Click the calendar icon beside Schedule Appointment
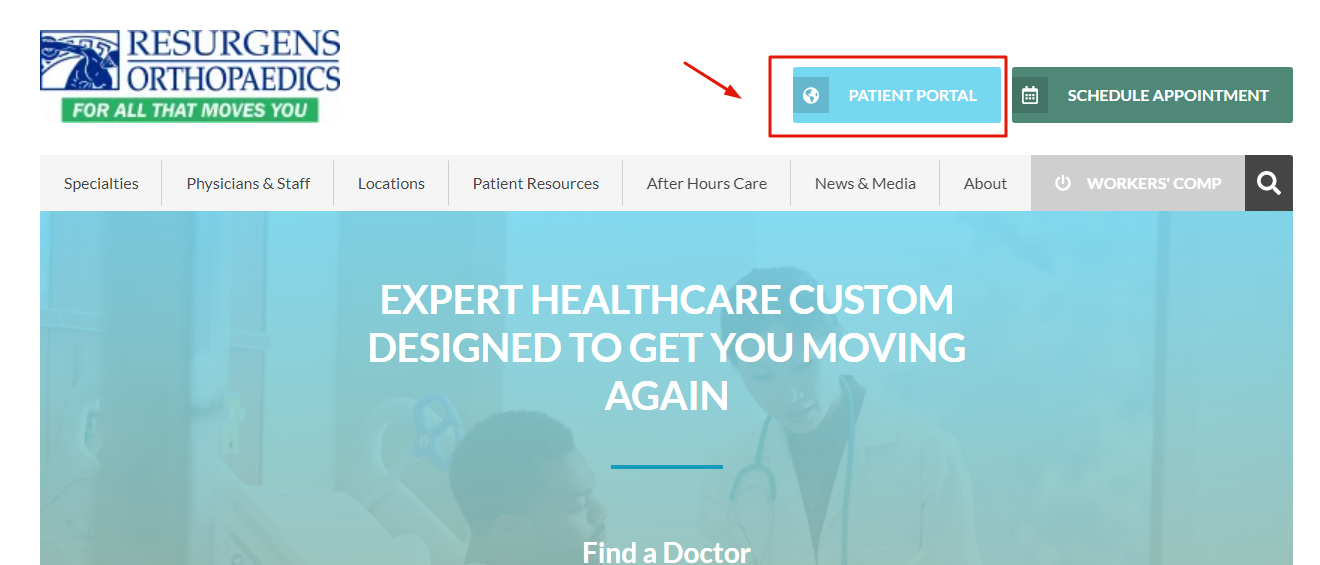The width and height of the screenshot is (1320, 565). coord(1030,95)
